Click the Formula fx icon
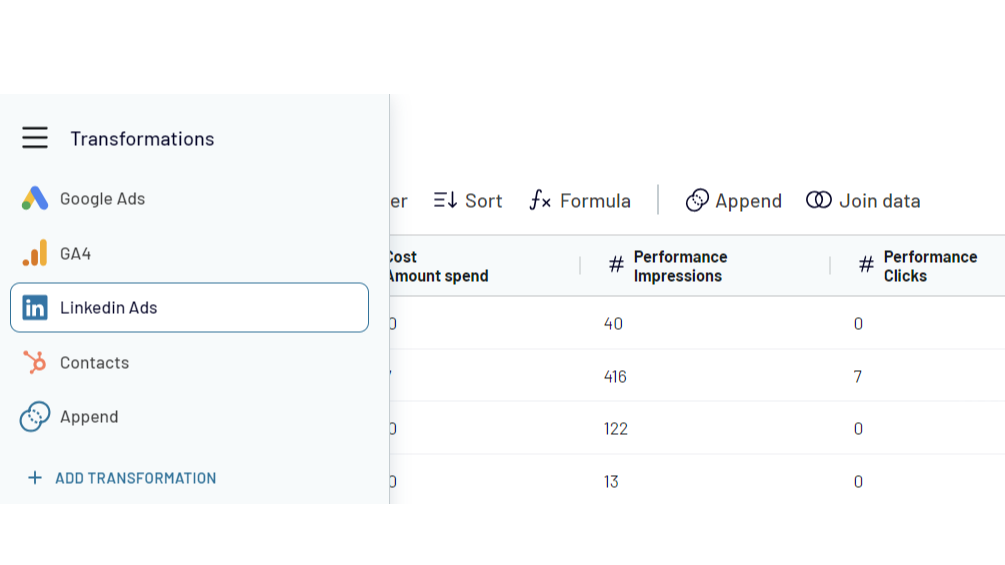1005x565 pixels. coord(540,201)
